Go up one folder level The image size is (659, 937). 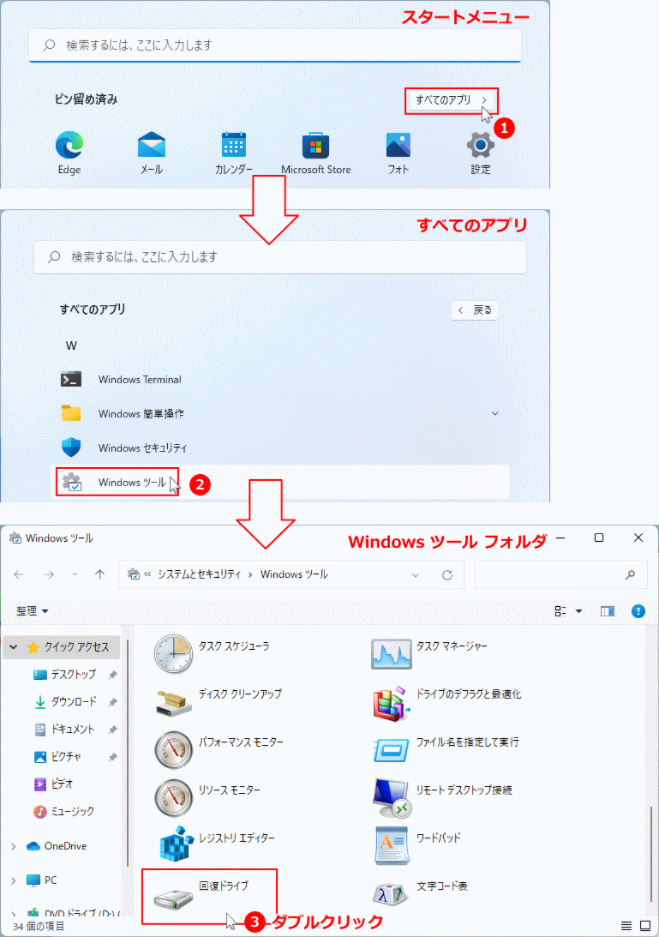pos(100,574)
